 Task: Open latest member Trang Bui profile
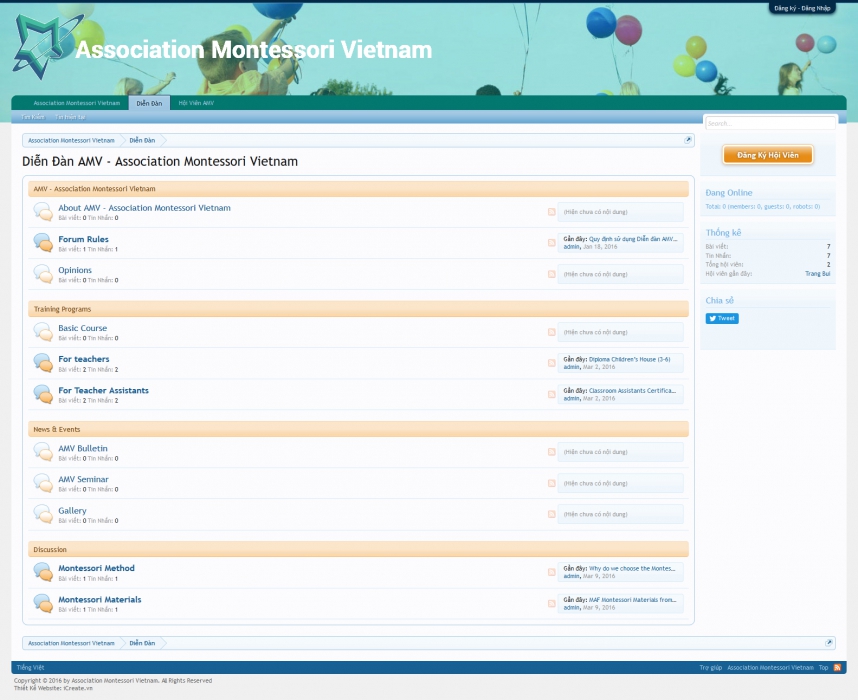[x=817, y=273]
